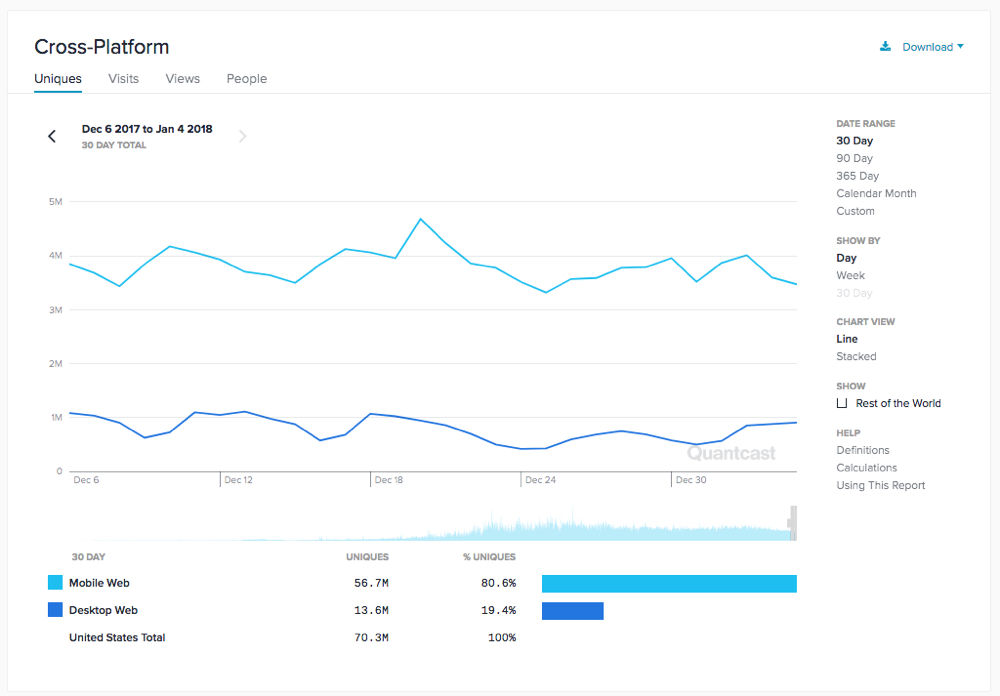Screen dimensions: 1000x696
Task: Click the next date range arrow
Action: tap(242, 136)
